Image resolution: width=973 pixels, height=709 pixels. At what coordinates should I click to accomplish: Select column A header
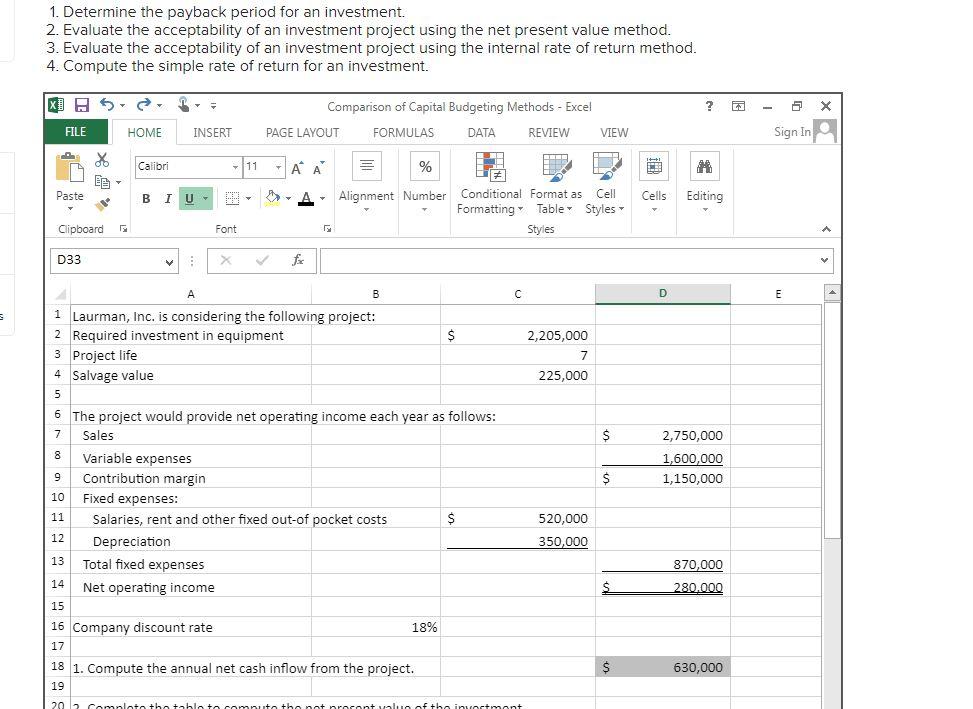191,294
